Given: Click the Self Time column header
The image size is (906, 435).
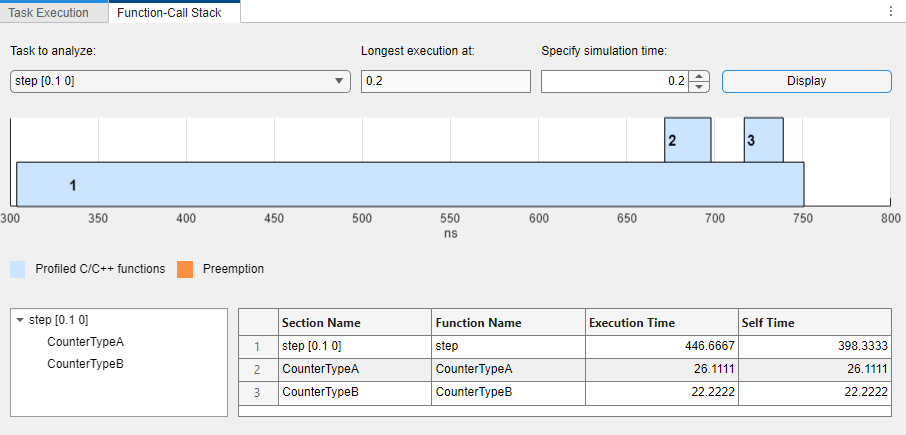Looking at the screenshot, I should point(815,323).
